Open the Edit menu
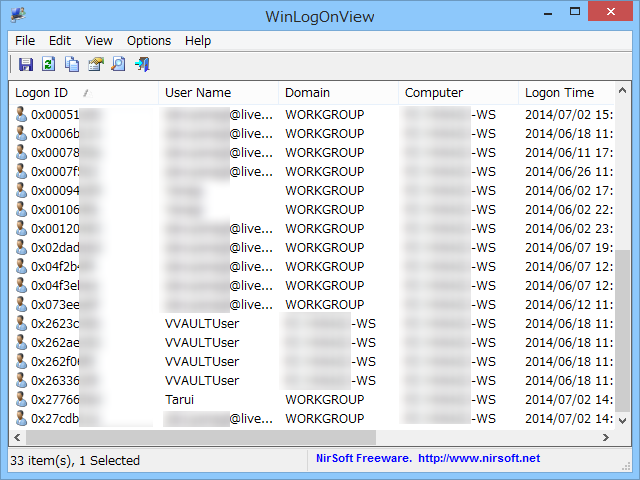Screen dimensions: 640x480 pos(60,41)
